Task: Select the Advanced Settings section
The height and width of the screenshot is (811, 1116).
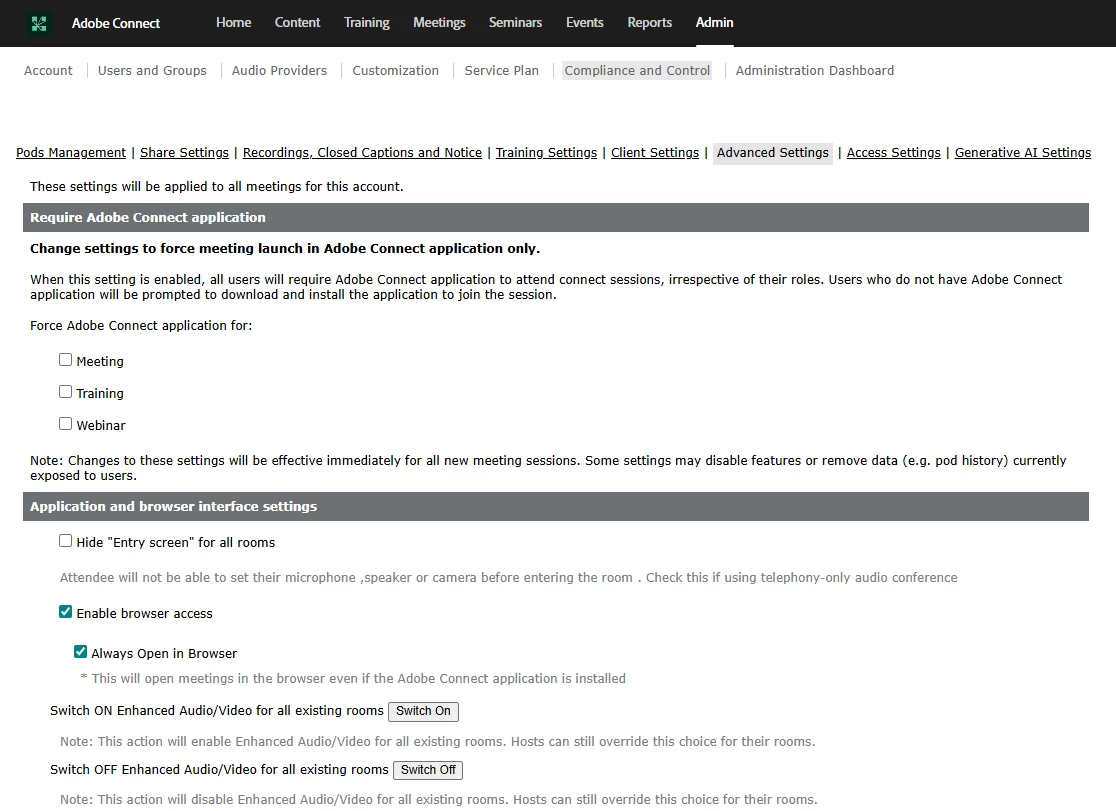Action: 773,152
